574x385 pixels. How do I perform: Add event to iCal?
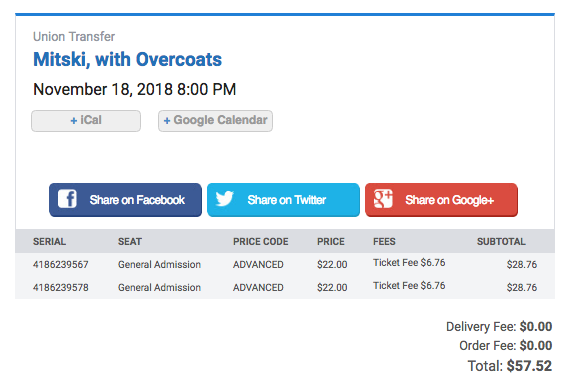click(86, 121)
